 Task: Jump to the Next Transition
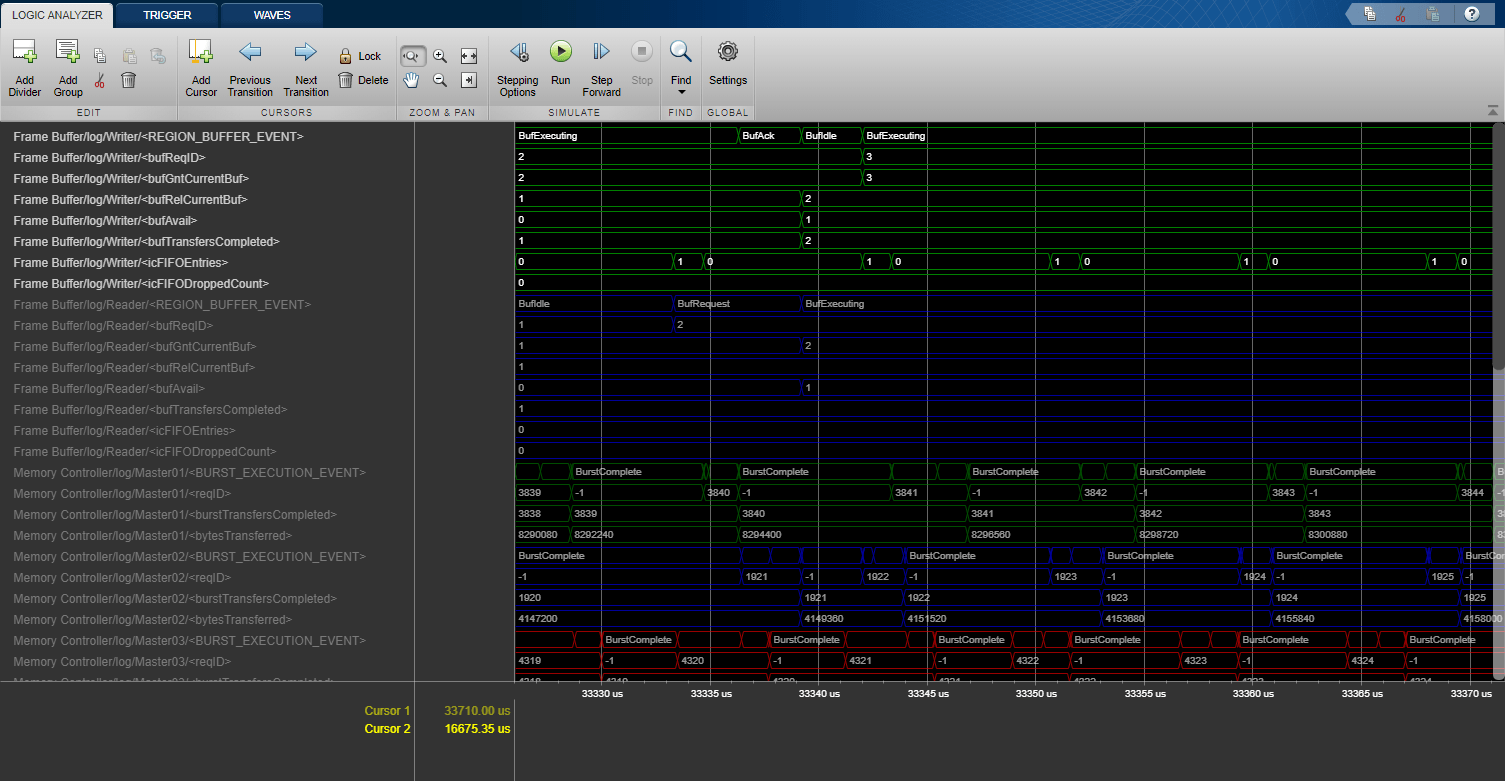[306, 68]
